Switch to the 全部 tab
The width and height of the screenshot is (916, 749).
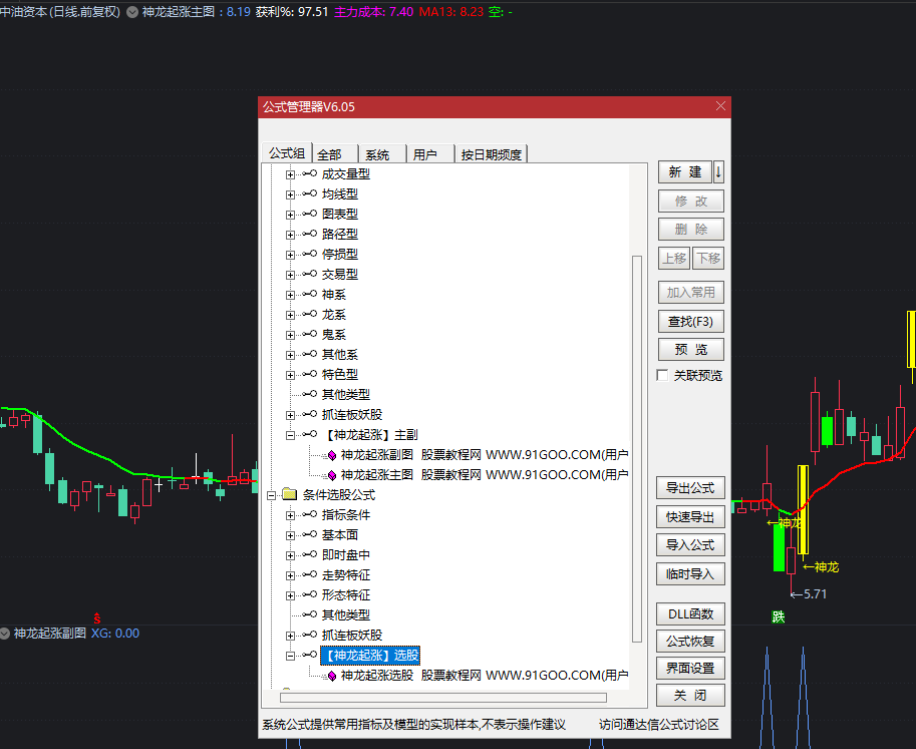click(x=329, y=154)
